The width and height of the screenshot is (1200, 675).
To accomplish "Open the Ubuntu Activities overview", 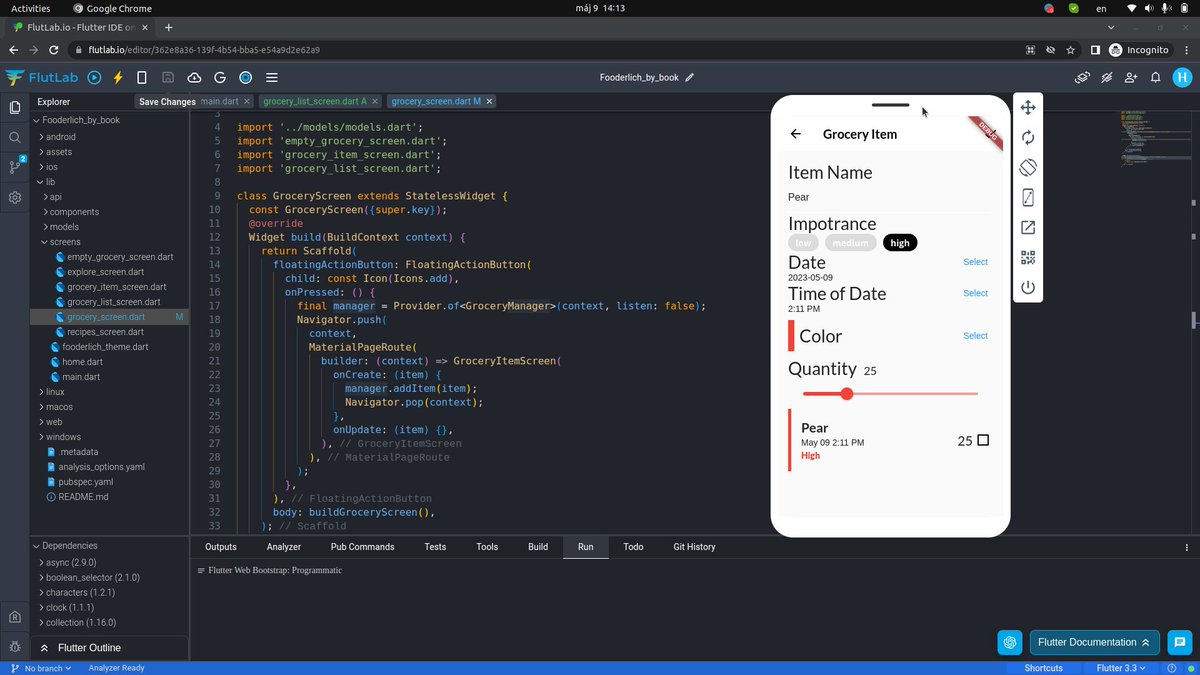I will pyautogui.click(x=31, y=8).
